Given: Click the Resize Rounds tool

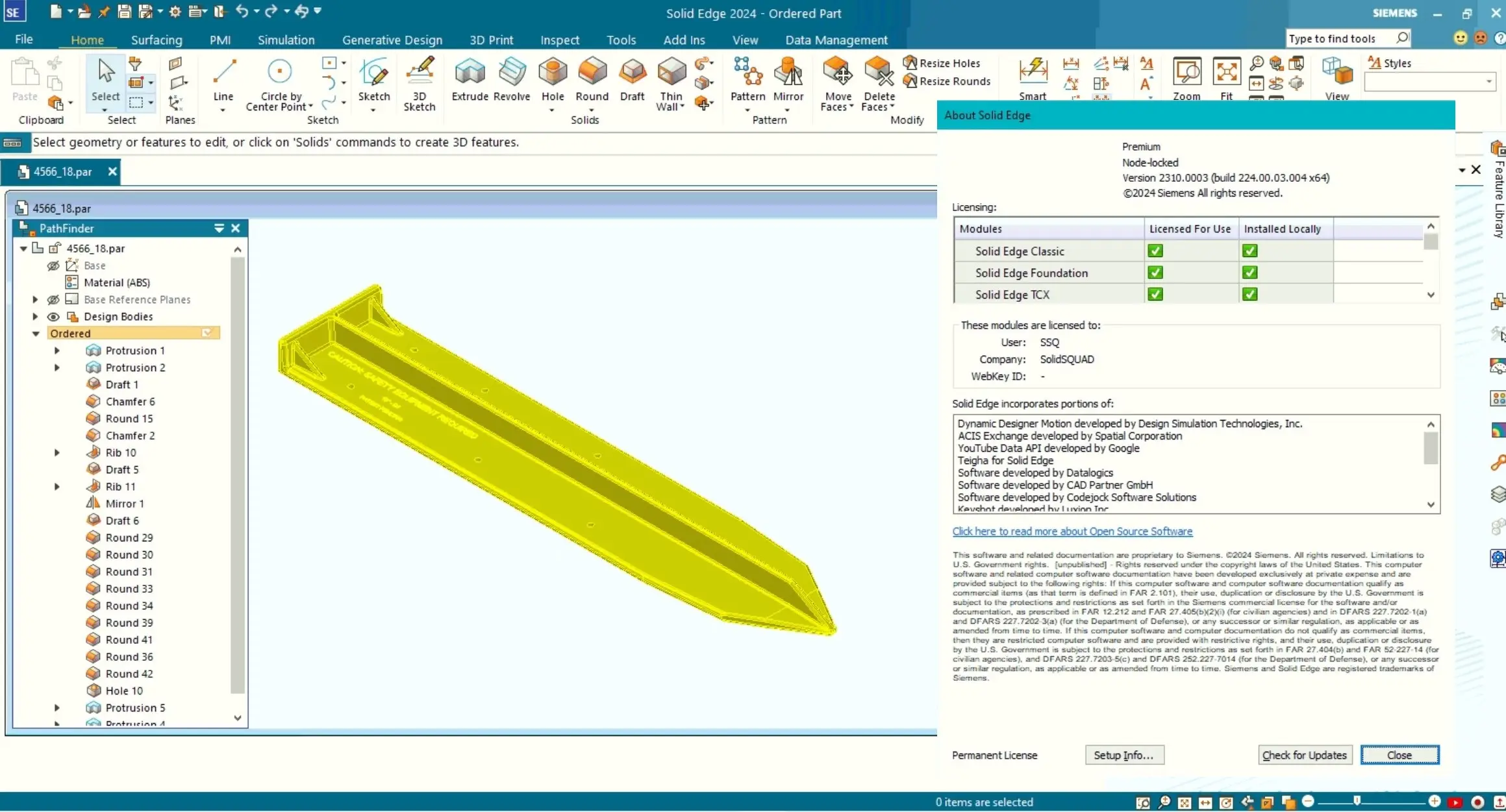Looking at the screenshot, I should (x=947, y=81).
